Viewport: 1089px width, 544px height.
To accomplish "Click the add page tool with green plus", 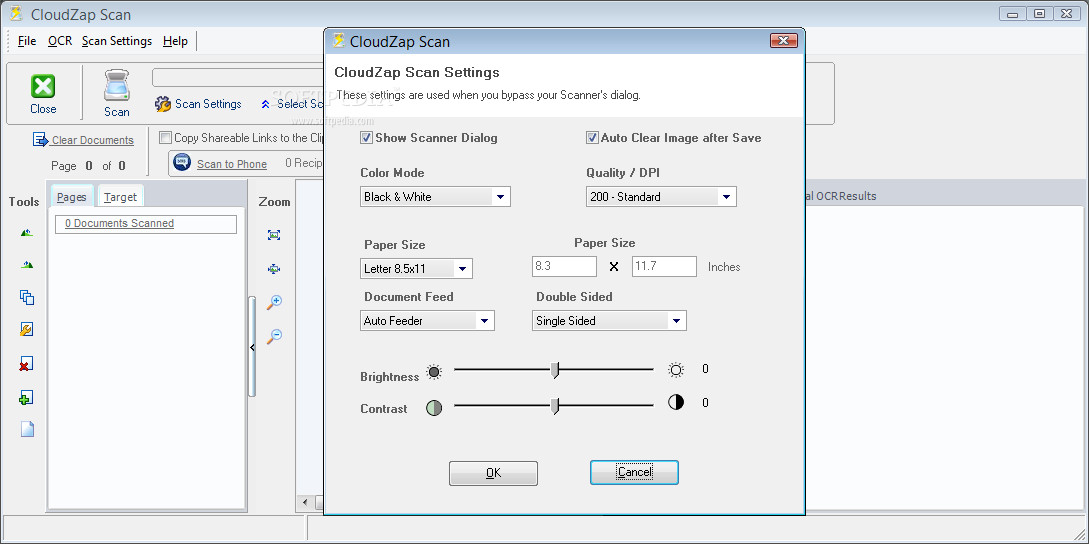I will click(26, 398).
